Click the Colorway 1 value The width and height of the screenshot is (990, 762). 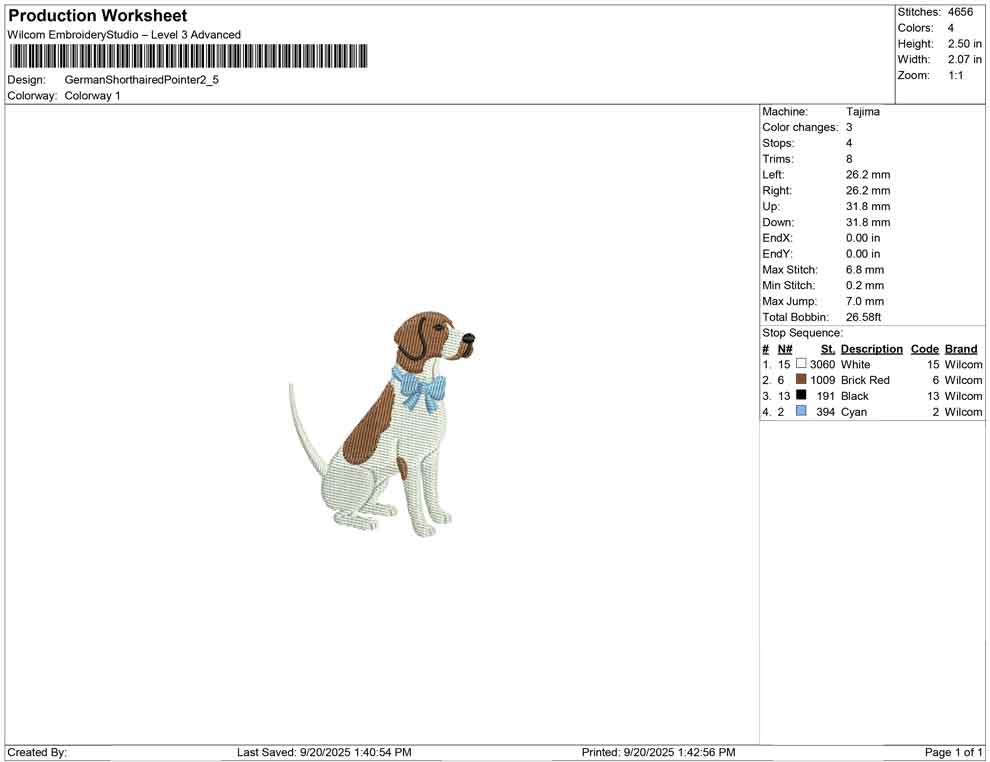[x=92, y=96]
